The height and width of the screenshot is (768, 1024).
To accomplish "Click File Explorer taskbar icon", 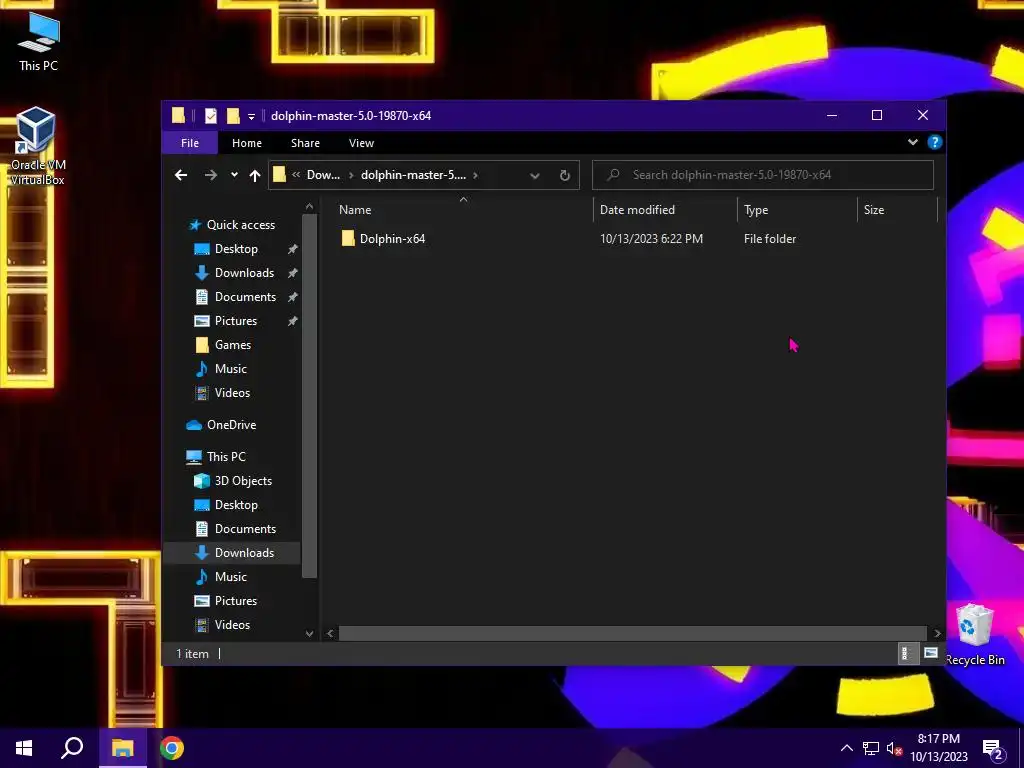I will 122,748.
